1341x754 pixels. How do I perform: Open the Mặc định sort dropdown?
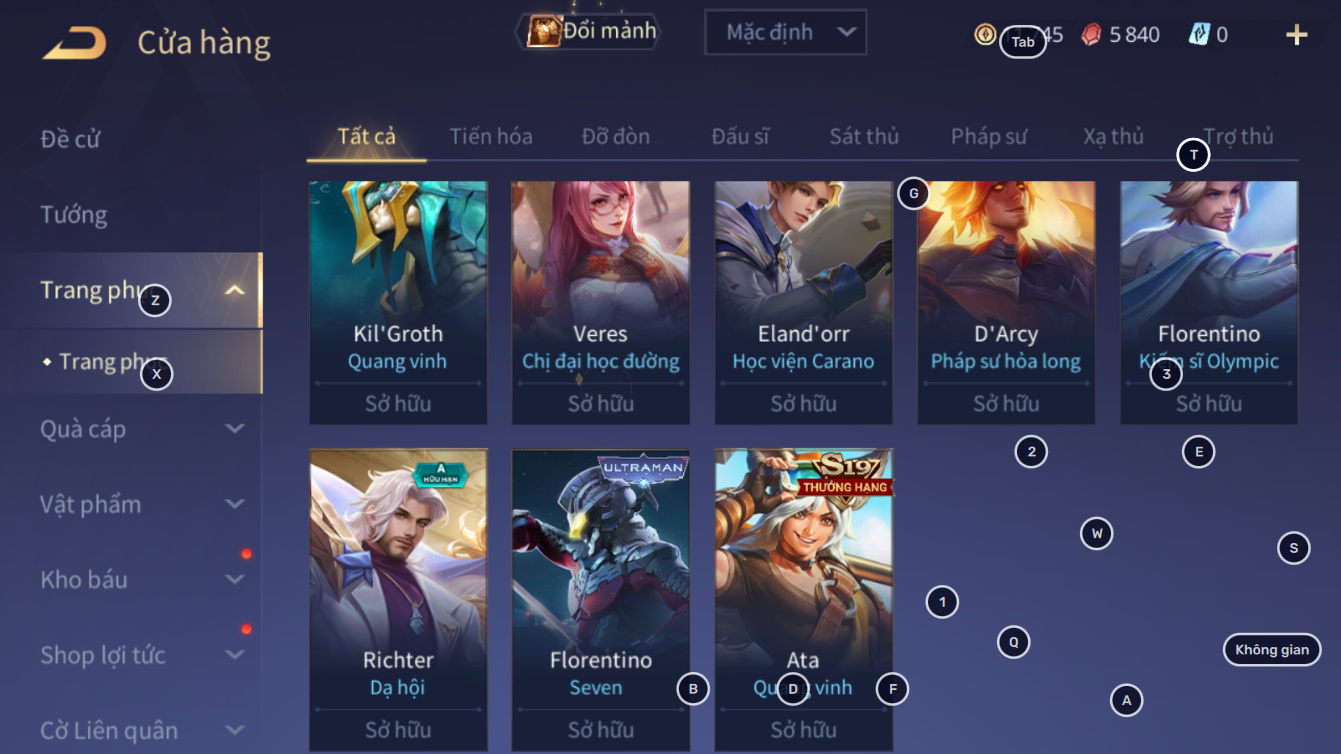pos(785,32)
